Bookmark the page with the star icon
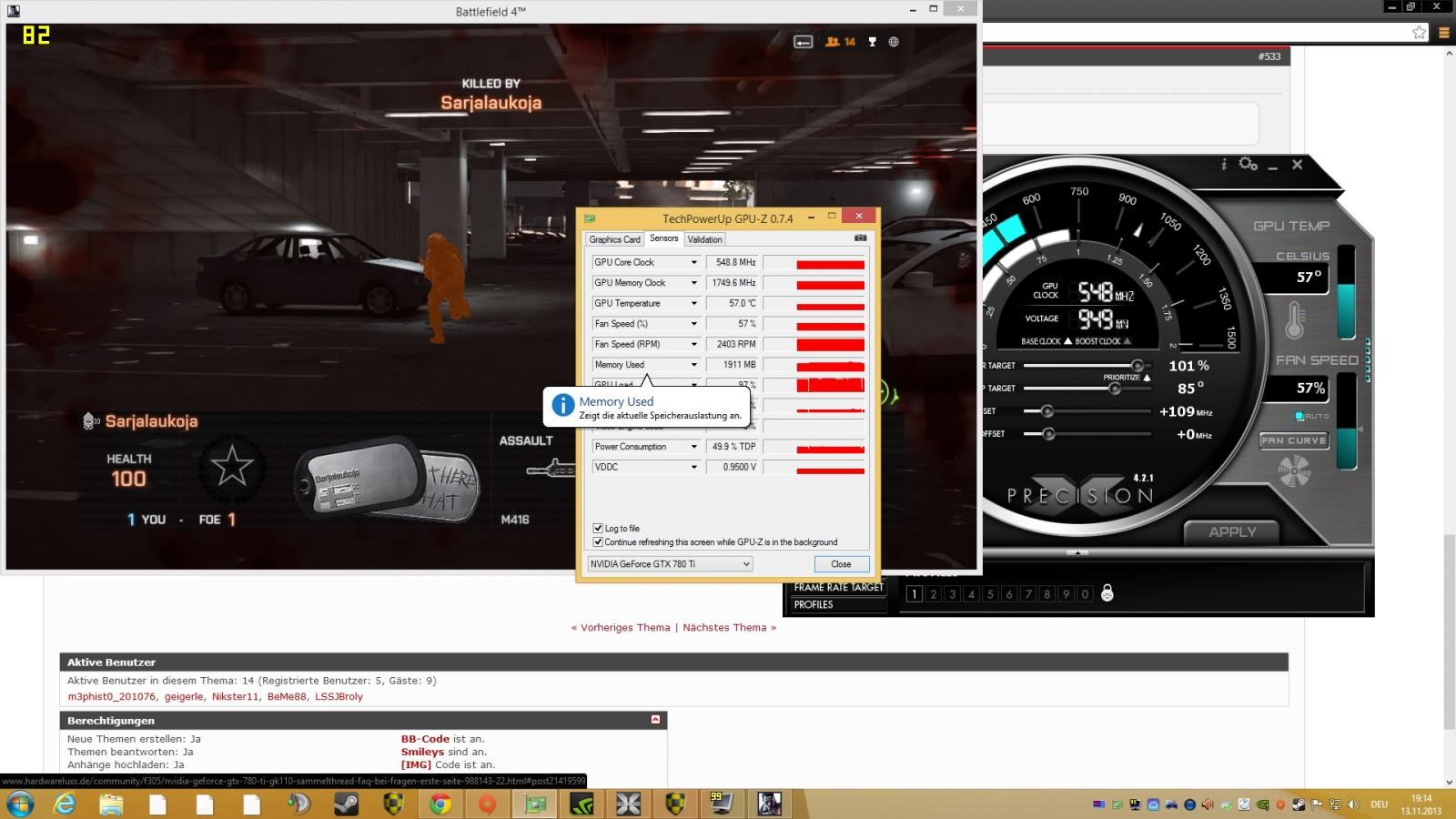This screenshot has height=819, width=1456. pos(1420,33)
